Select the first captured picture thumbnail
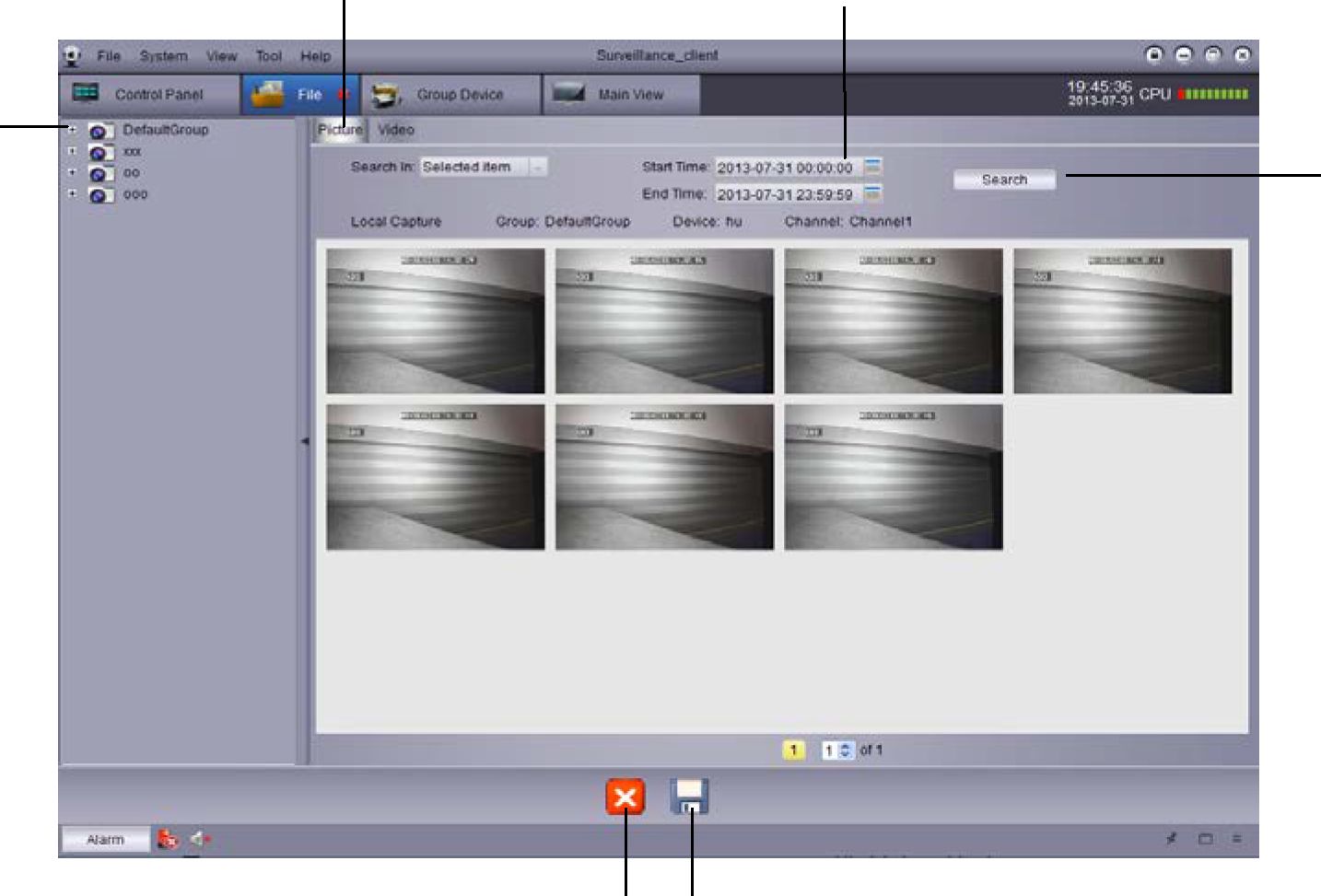1321x896 pixels. click(435, 320)
